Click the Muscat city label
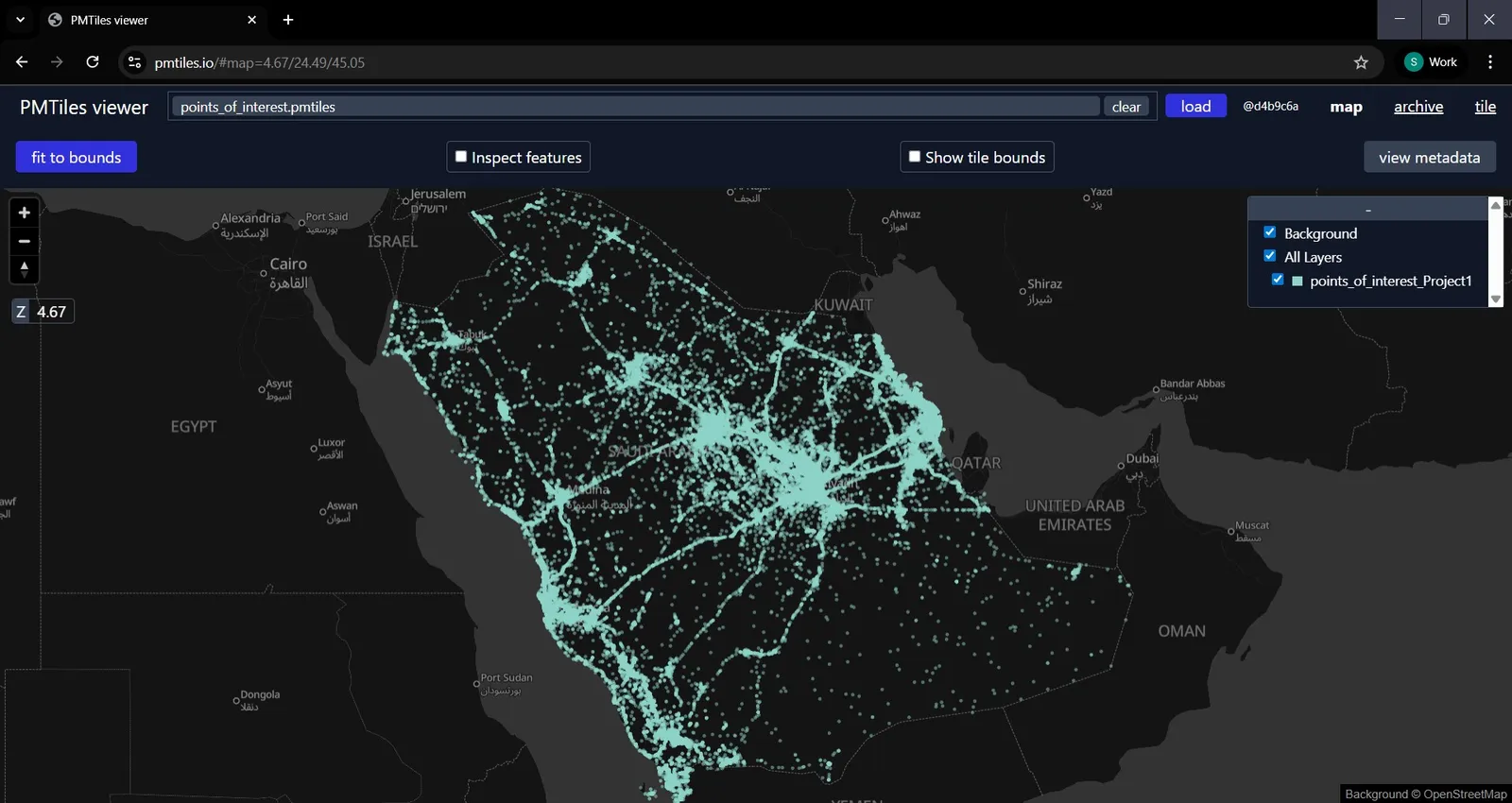The width and height of the screenshot is (1512, 803). tap(1252, 525)
